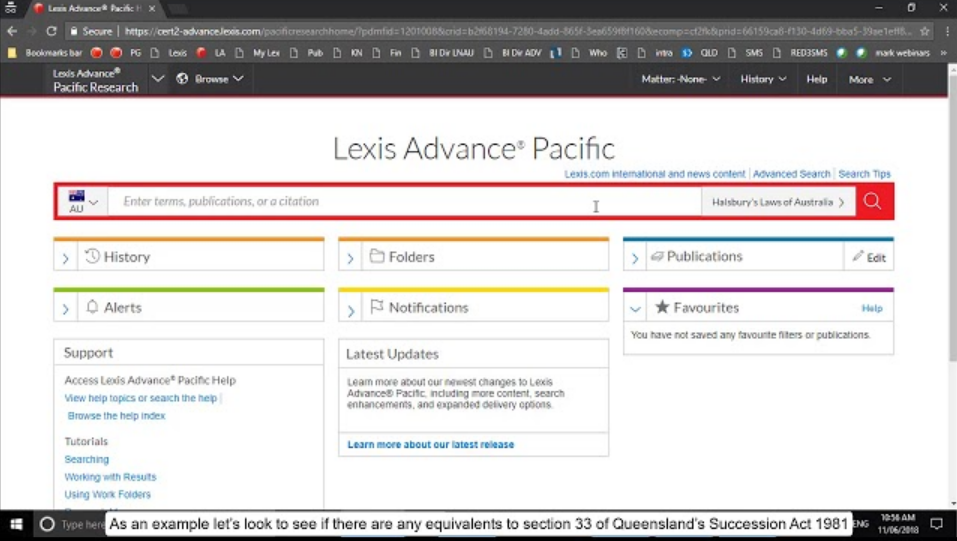Screen dimensions: 957x541
Task: Open the product switcher chevron beside Pacific Research
Action: pos(157,79)
